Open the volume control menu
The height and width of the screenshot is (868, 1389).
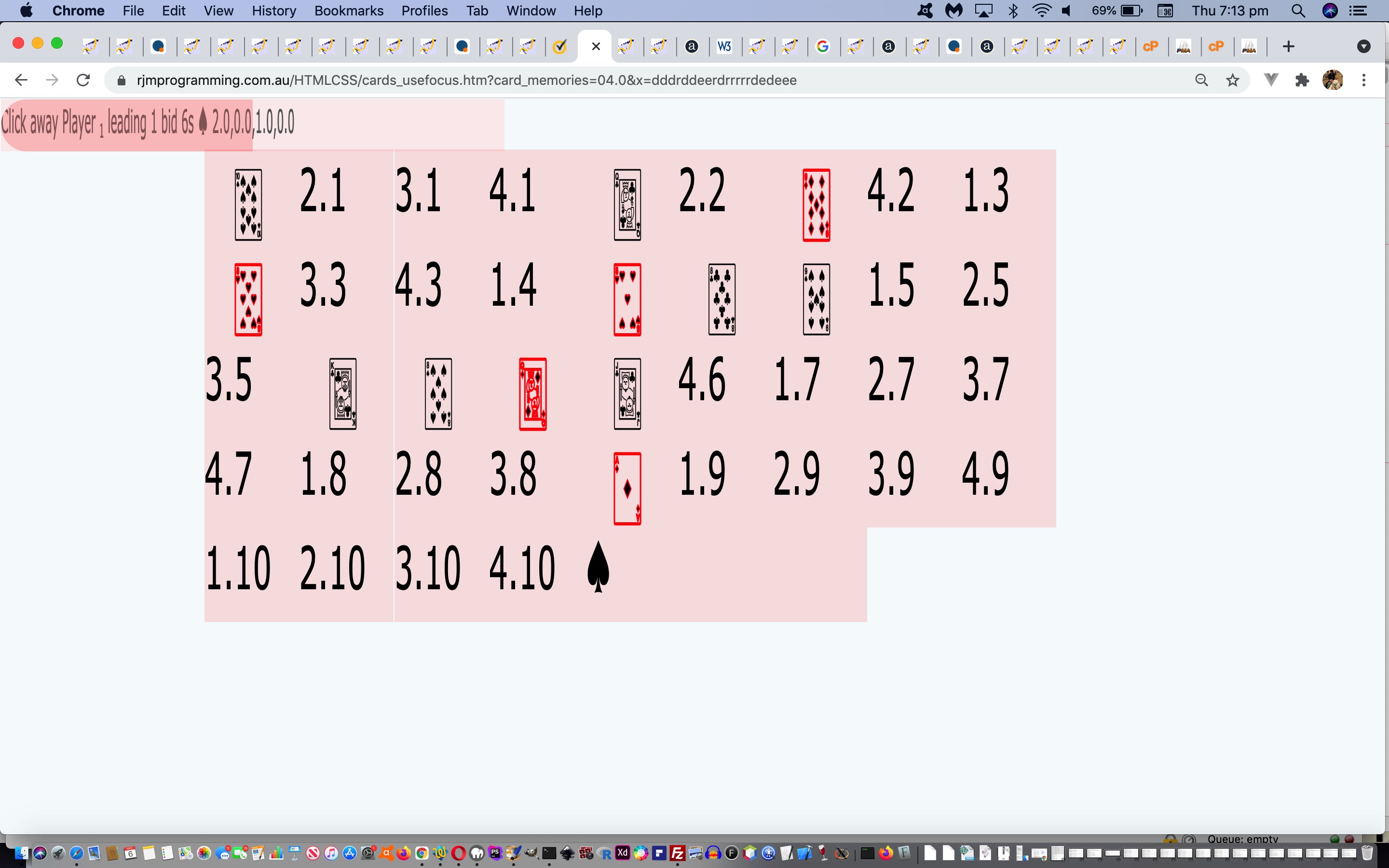[x=1067, y=11]
